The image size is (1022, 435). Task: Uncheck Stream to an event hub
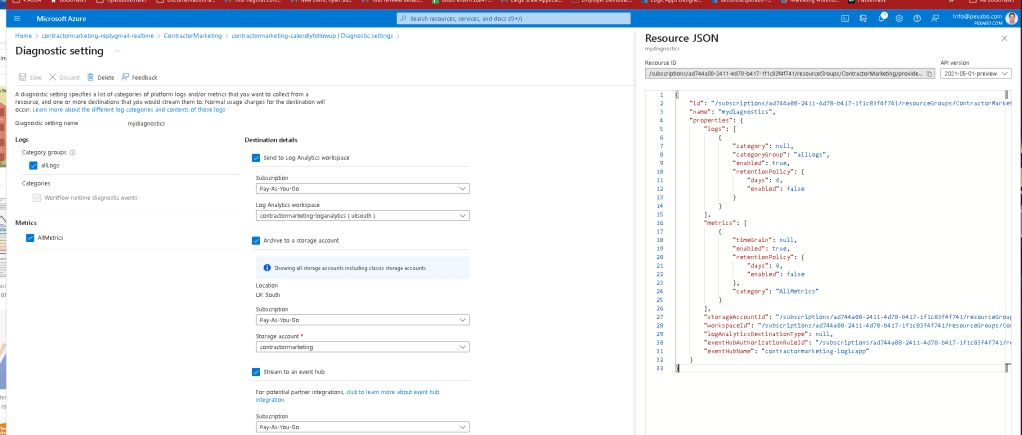point(256,372)
